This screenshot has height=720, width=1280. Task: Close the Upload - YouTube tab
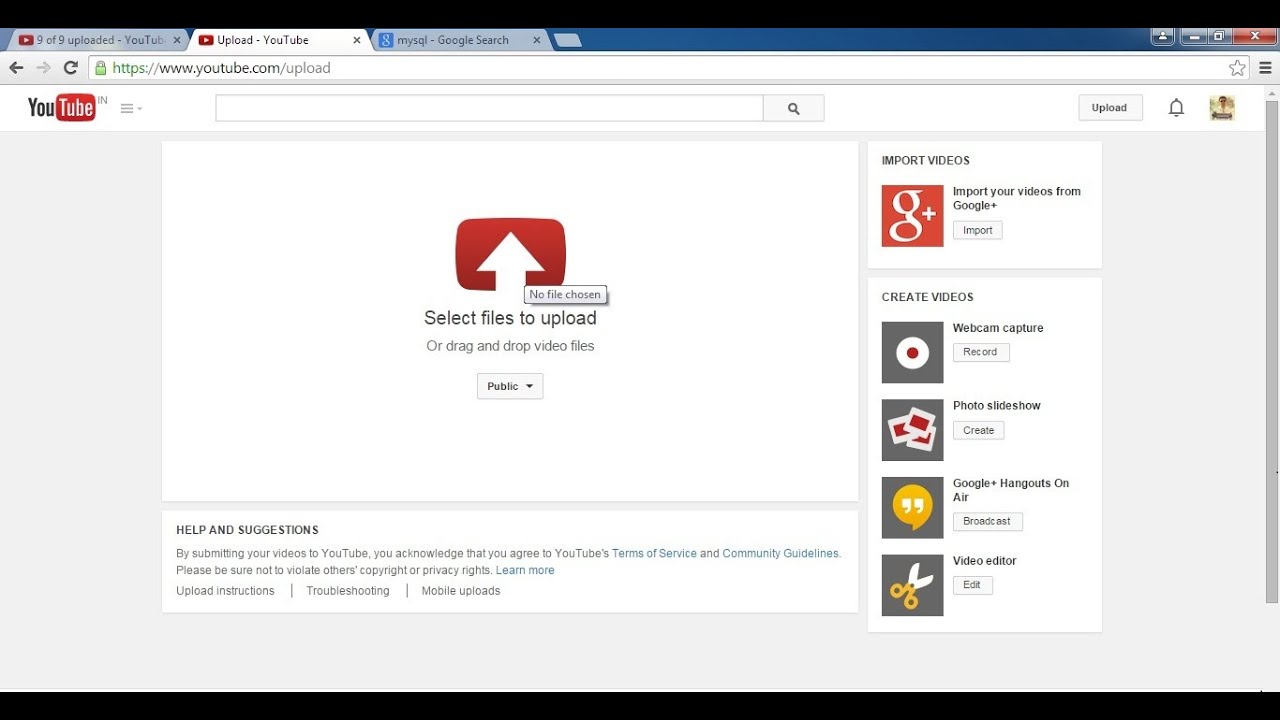click(x=357, y=40)
